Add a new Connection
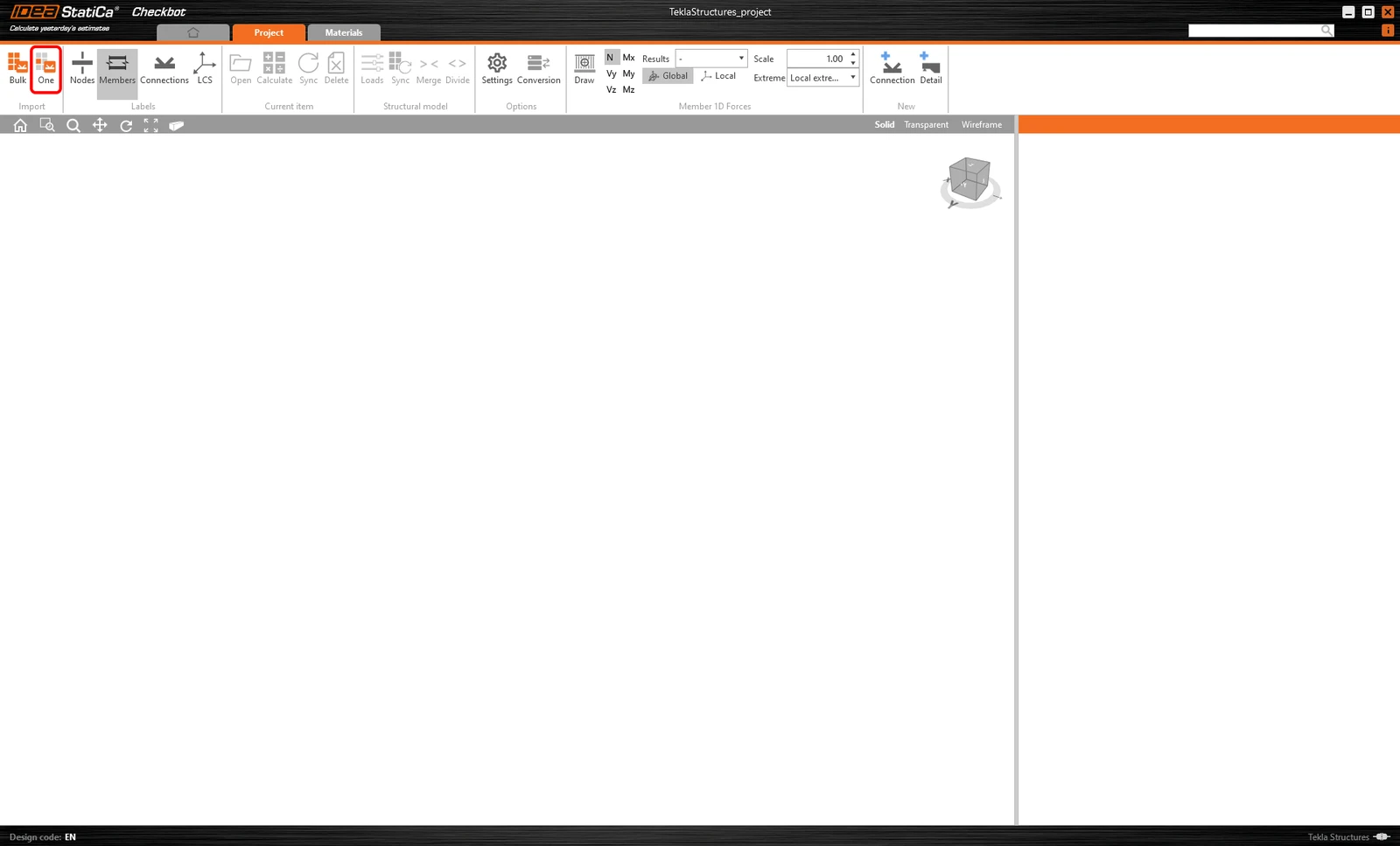The width and height of the screenshot is (1400, 846). [892, 69]
